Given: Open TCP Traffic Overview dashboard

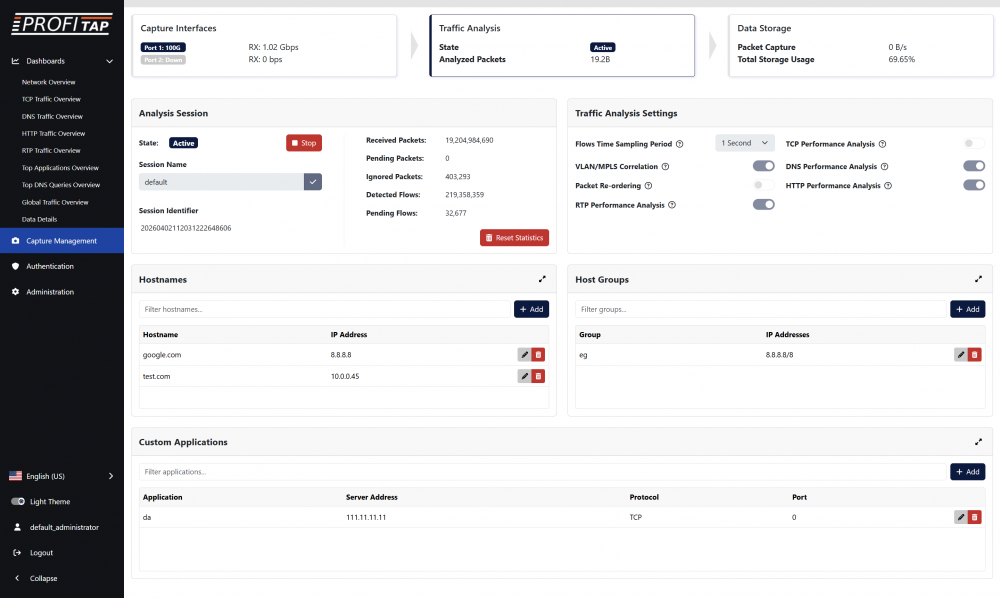Looking at the screenshot, I should point(51,100).
